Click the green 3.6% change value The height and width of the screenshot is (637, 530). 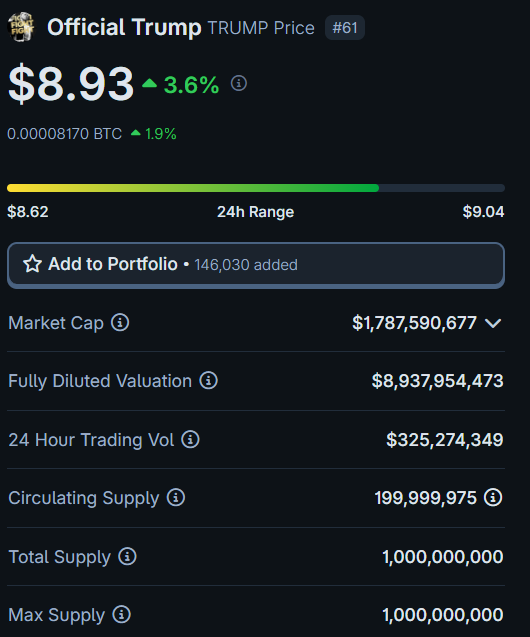pos(191,85)
